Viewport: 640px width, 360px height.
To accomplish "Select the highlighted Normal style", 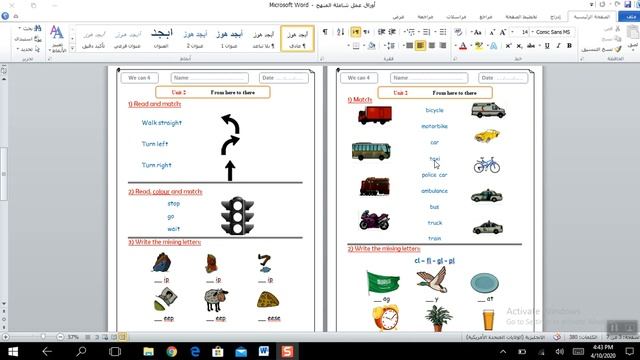I will pyautogui.click(x=297, y=38).
